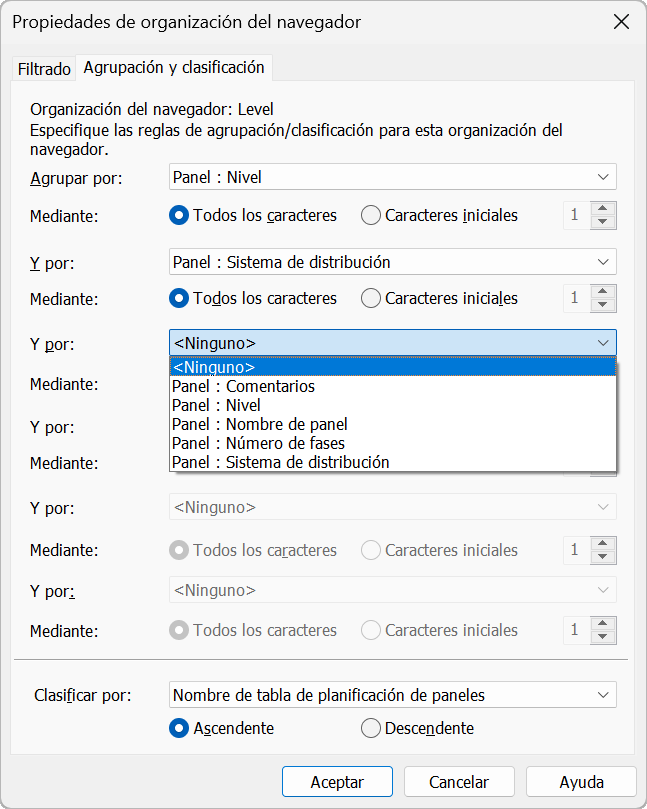Image resolution: width=647 pixels, height=809 pixels.
Task: Select Todos los caracteres under Agrupar por
Action: point(180,215)
